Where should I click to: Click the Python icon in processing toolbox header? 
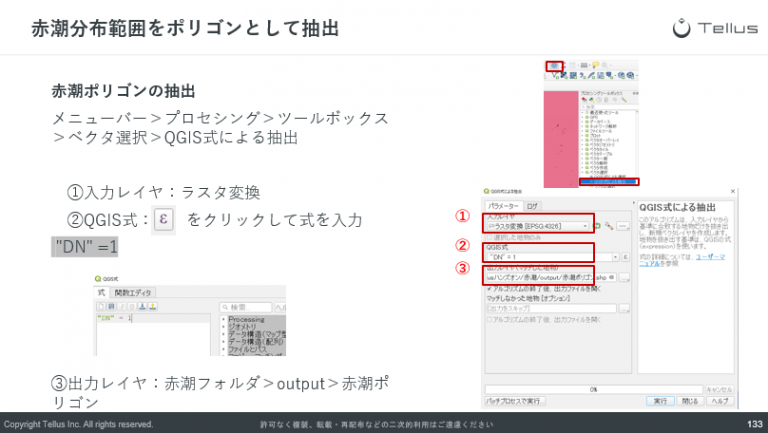coord(592,100)
